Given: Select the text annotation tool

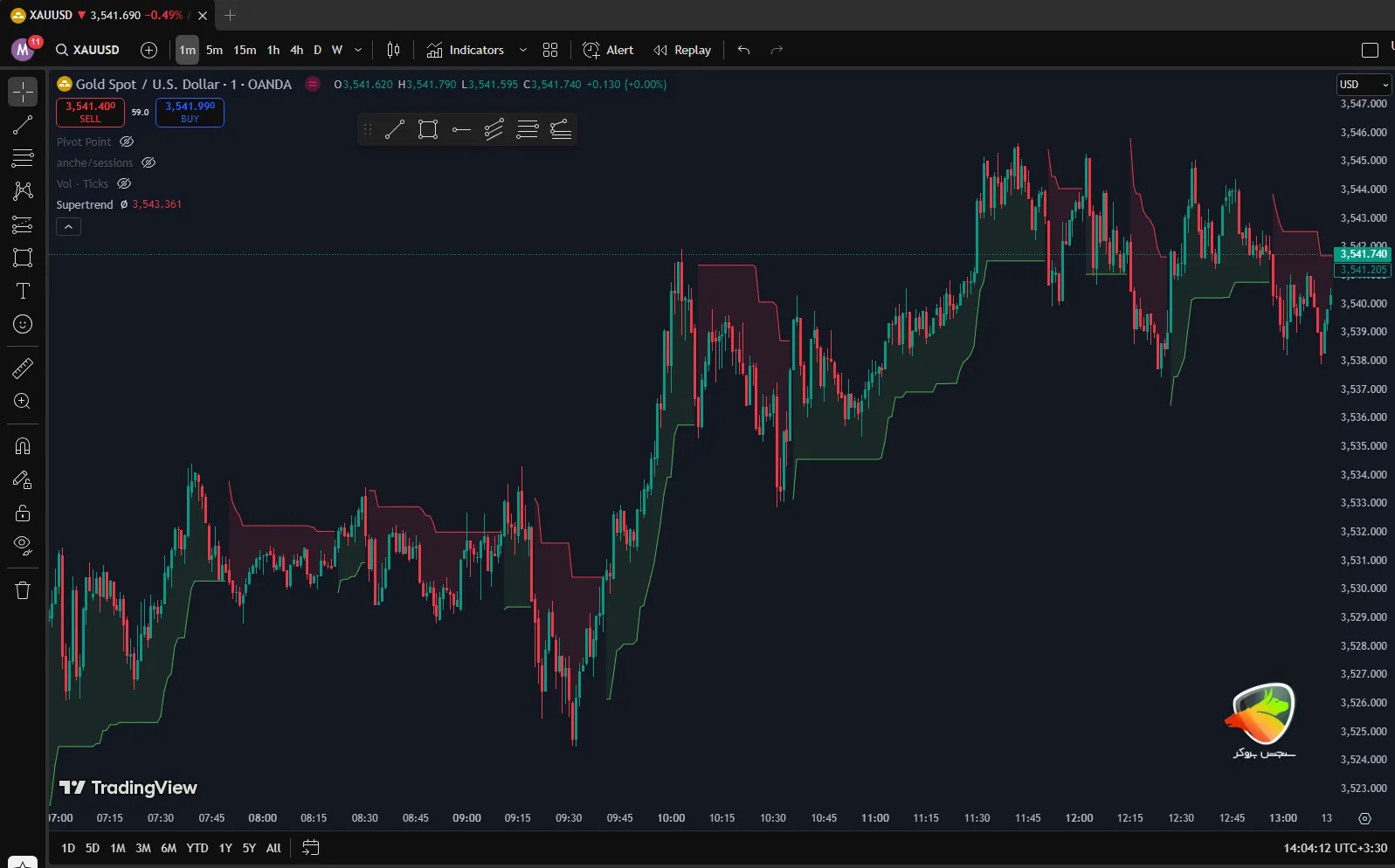Looking at the screenshot, I should (x=23, y=291).
